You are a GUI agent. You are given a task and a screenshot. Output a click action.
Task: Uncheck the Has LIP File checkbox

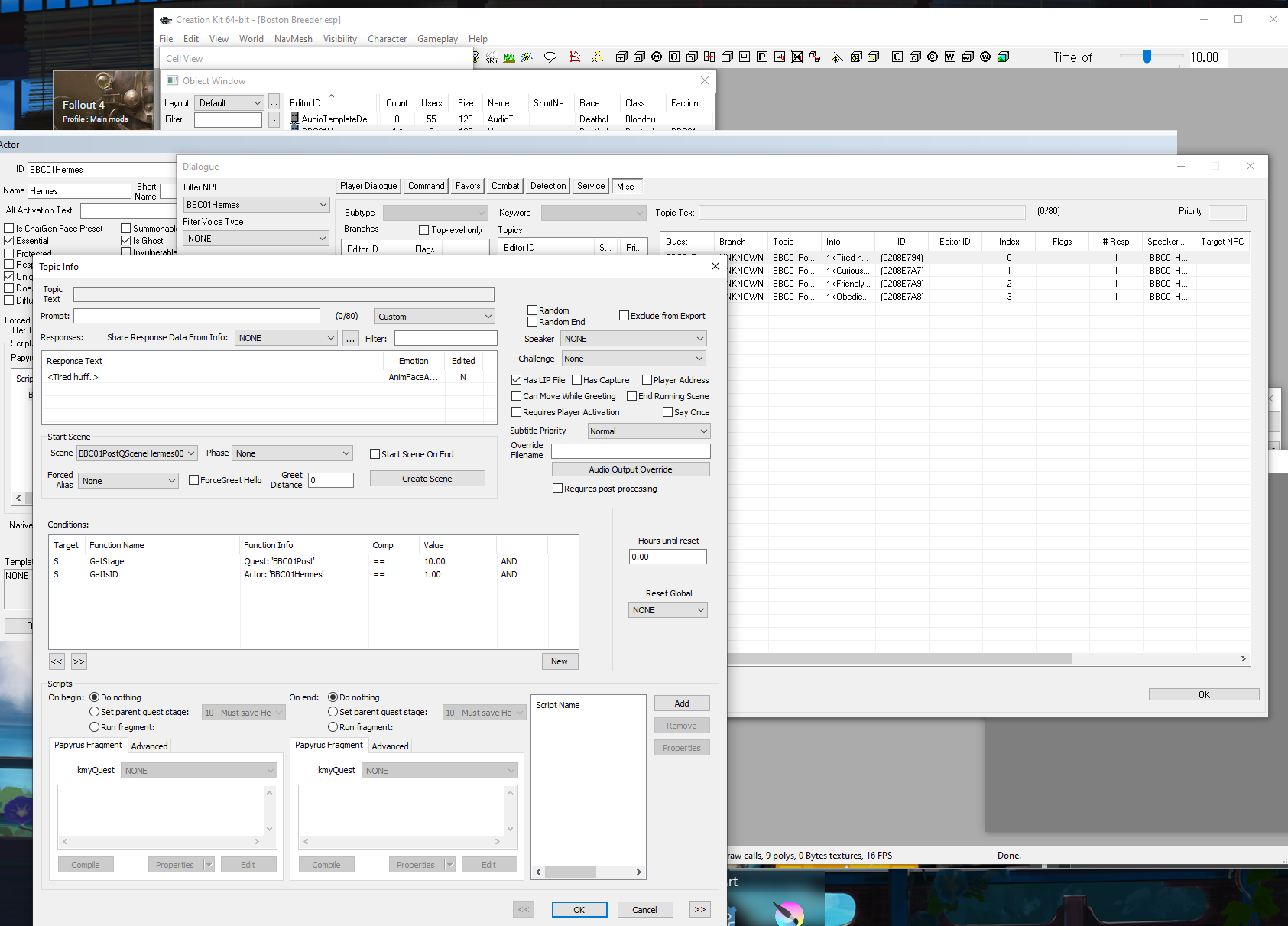516,380
